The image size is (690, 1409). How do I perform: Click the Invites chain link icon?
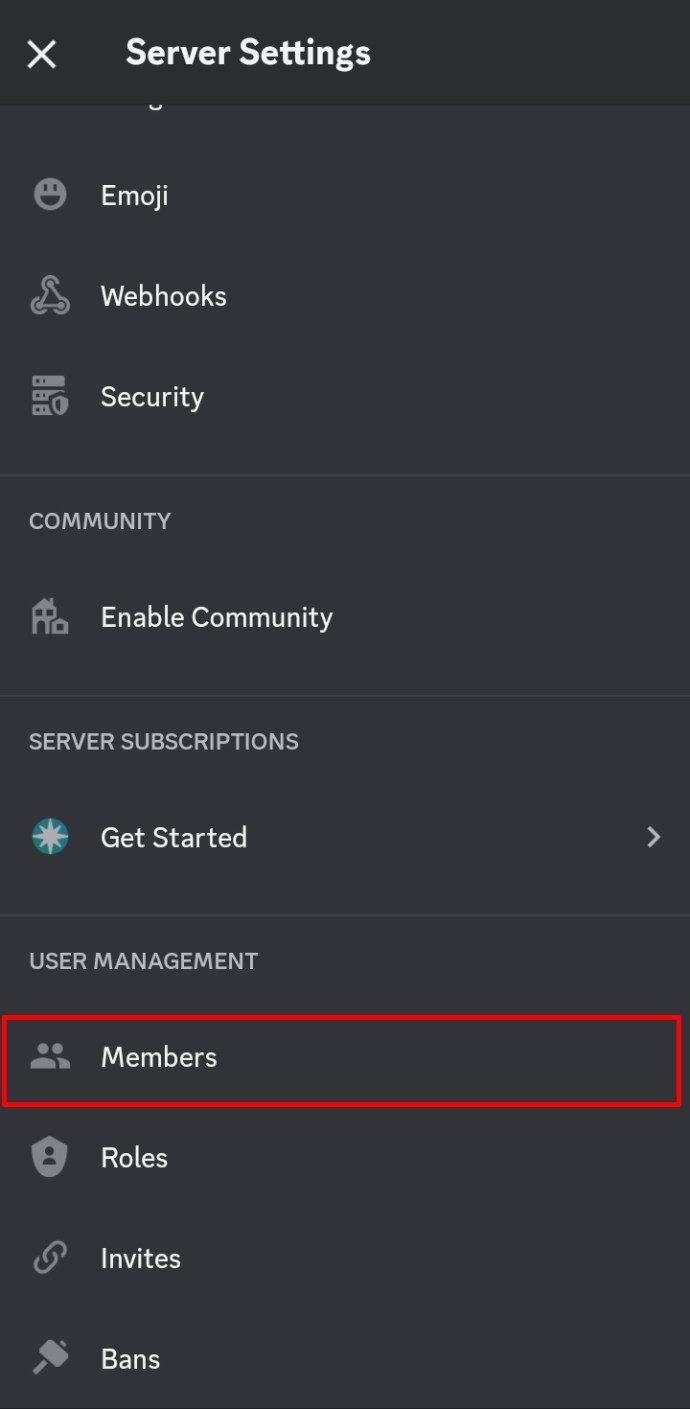(x=50, y=1258)
